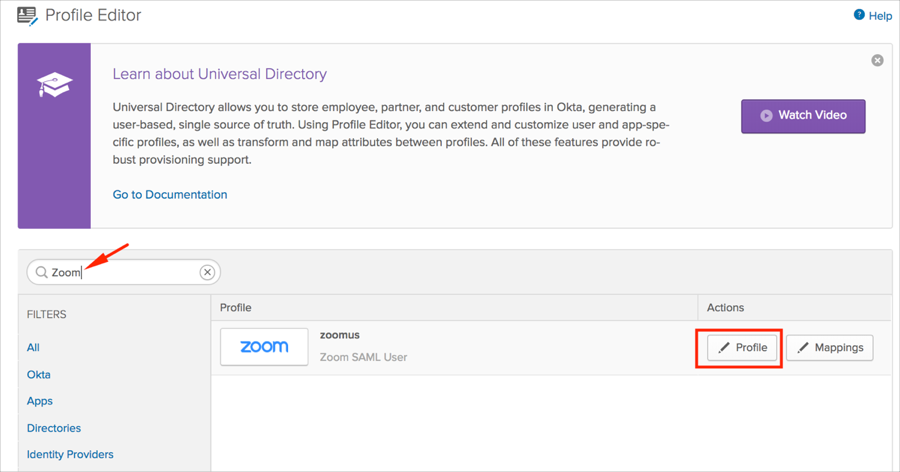Click the Zoom logo thumbnail
The image size is (900, 472).
click(264, 347)
